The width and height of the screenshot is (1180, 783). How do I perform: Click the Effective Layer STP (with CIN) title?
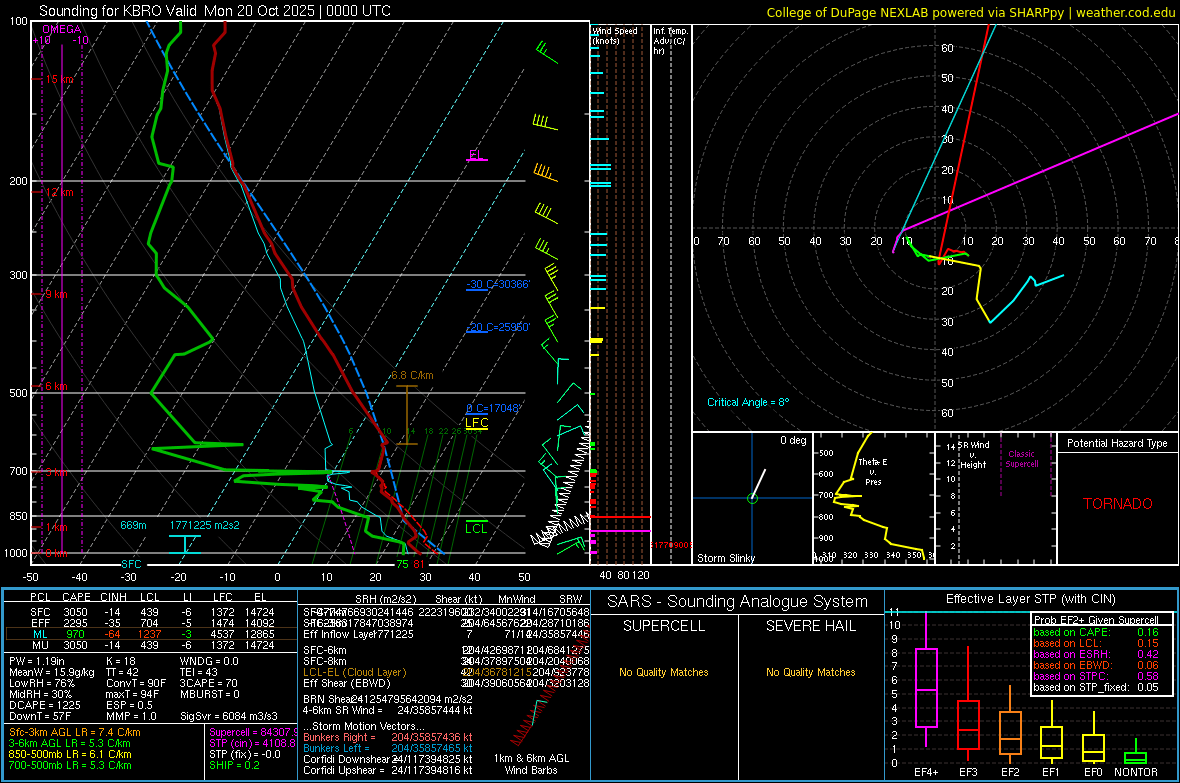(1030, 599)
